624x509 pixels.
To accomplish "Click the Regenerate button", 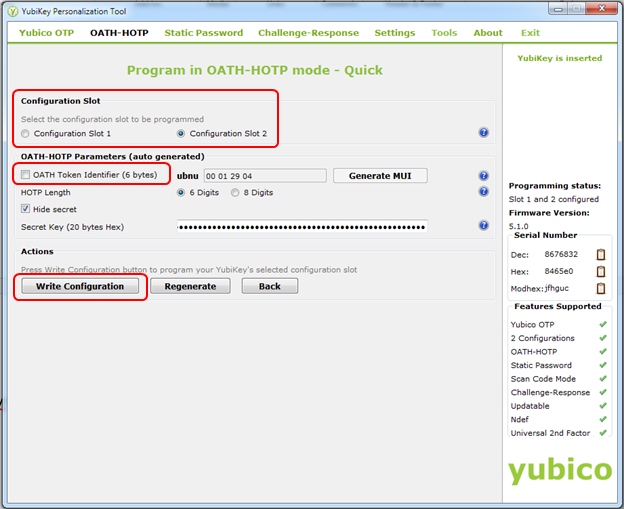I will [190, 286].
